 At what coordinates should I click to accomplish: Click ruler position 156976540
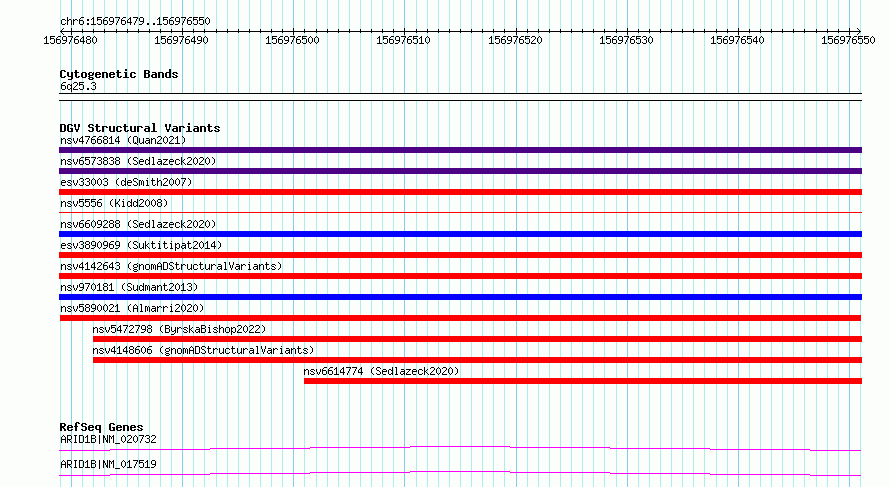[737, 40]
